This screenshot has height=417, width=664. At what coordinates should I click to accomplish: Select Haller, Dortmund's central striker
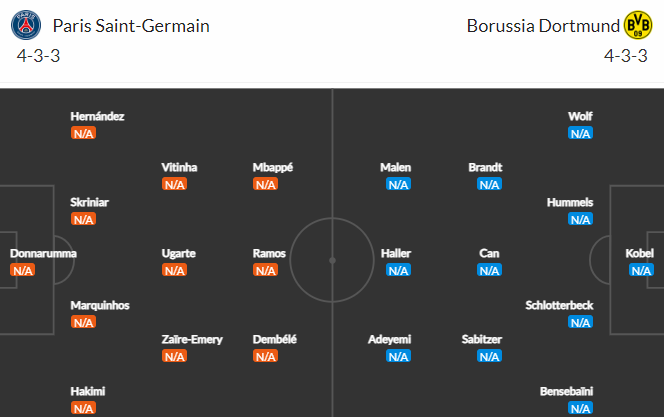pyautogui.click(x=397, y=253)
